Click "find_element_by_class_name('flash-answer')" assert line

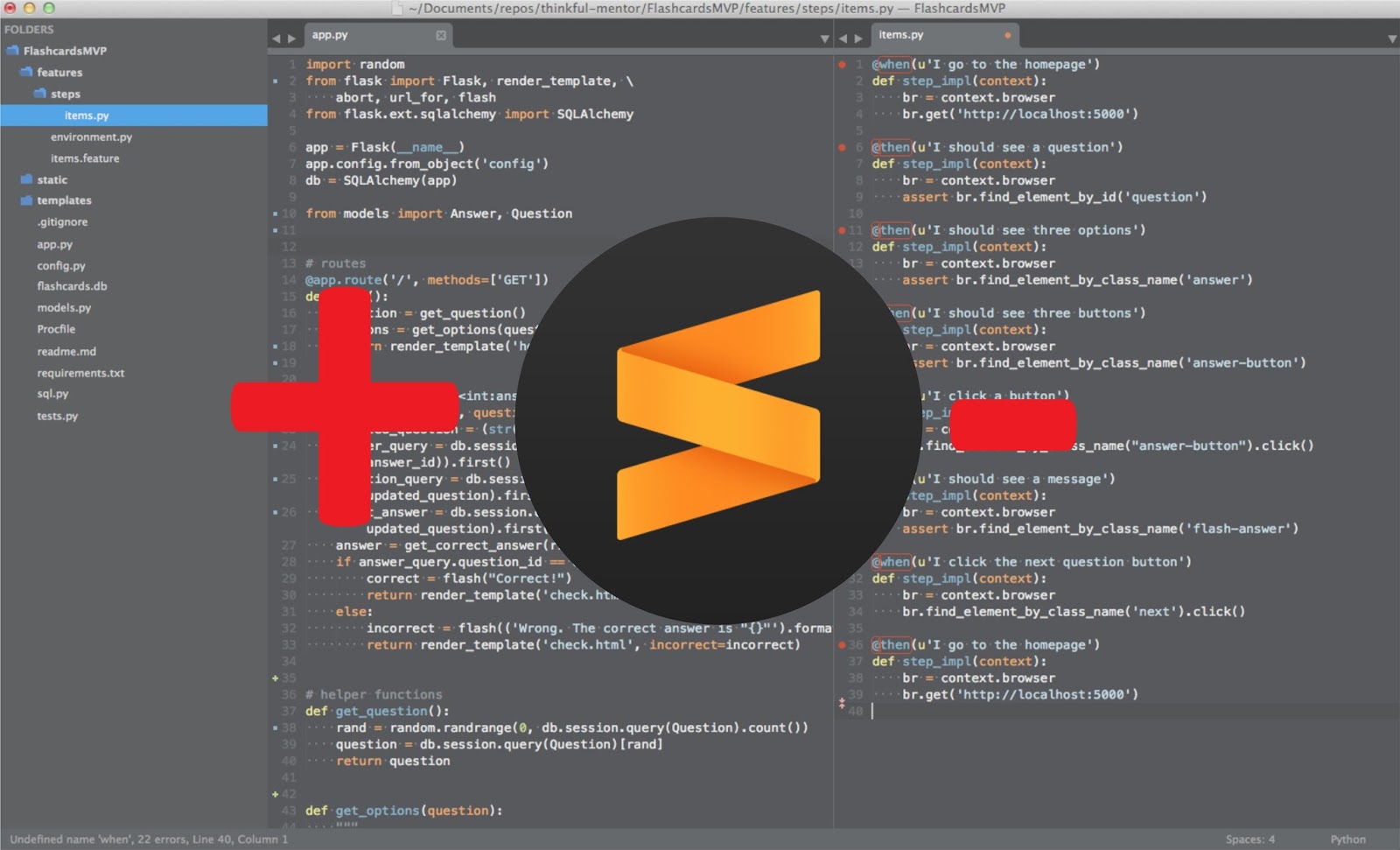pyautogui.click(x=1101, y=530)
